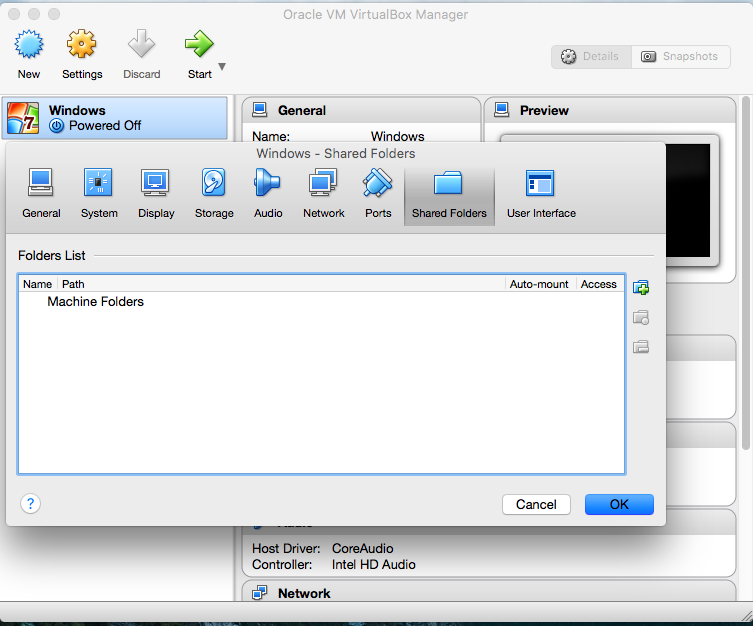Image resolution: width=753 pixels, height=626 pixels.
Task: Open the System settings tab
Action: (99, 193)
